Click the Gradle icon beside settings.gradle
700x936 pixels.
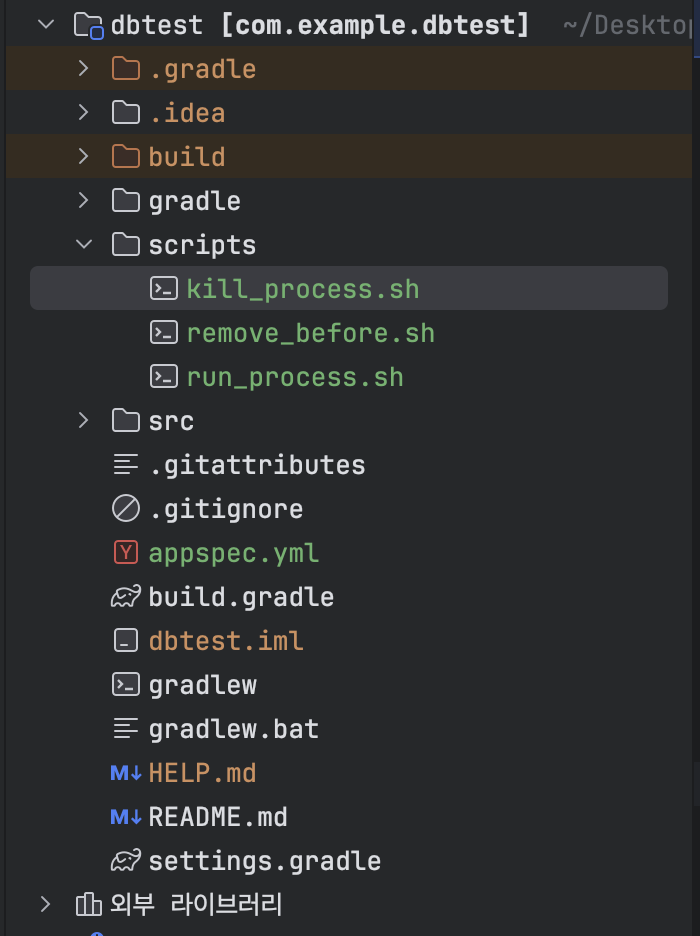[126, 861]
